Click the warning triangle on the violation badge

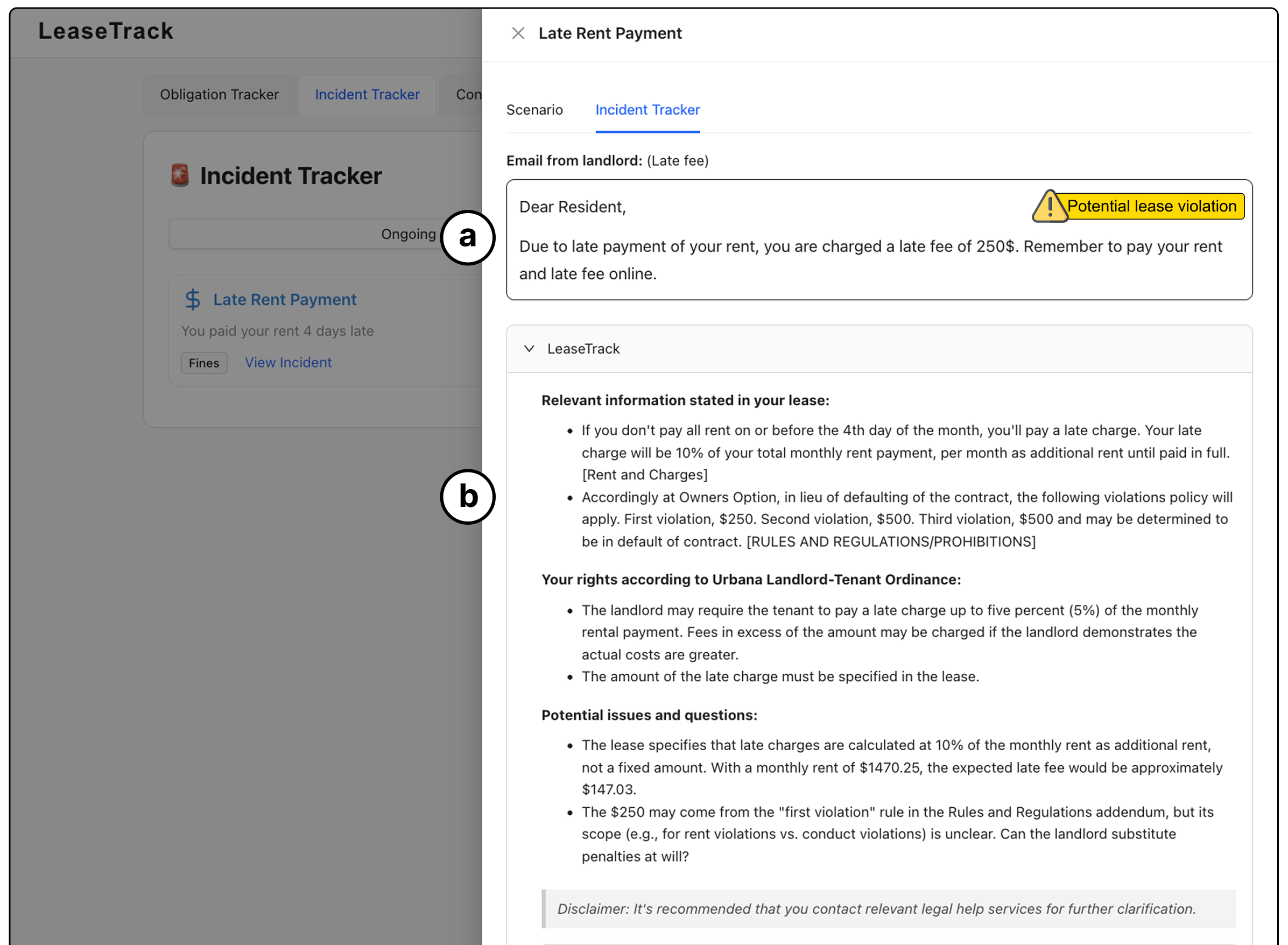coord(1050,206)
